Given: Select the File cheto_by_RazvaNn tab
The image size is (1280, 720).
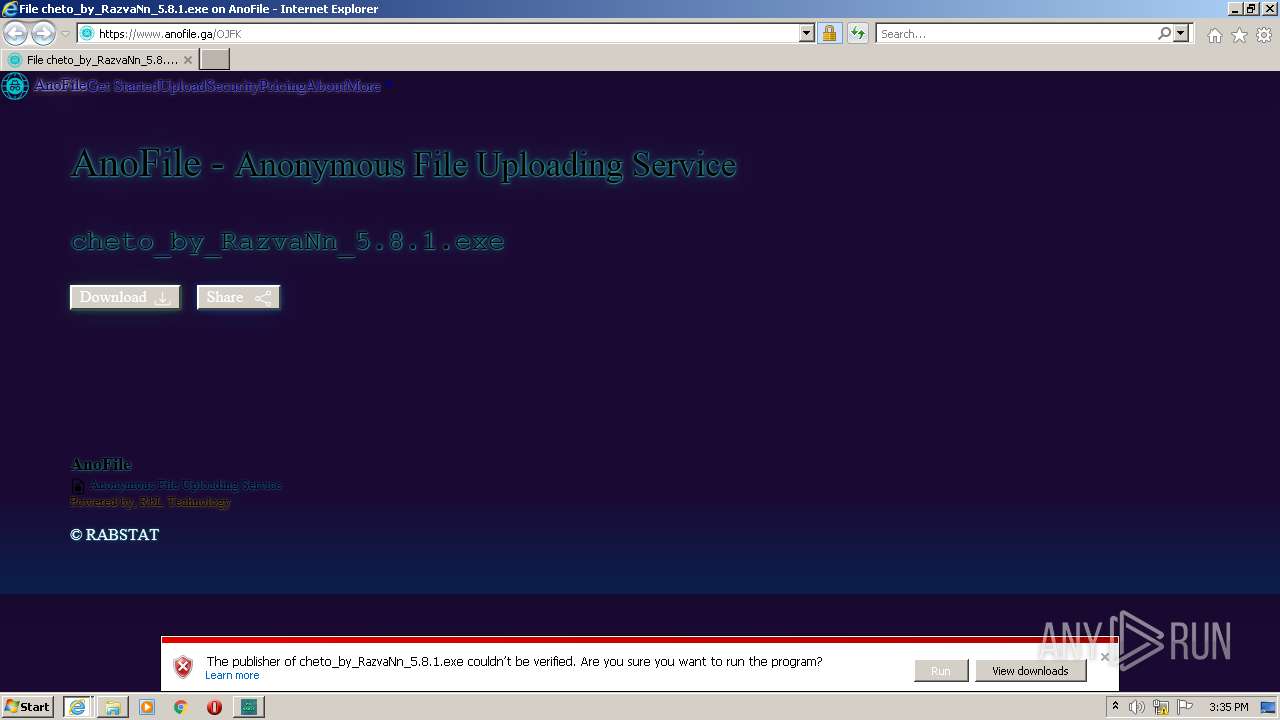Looking at the screenshot, I should (99, 60).
